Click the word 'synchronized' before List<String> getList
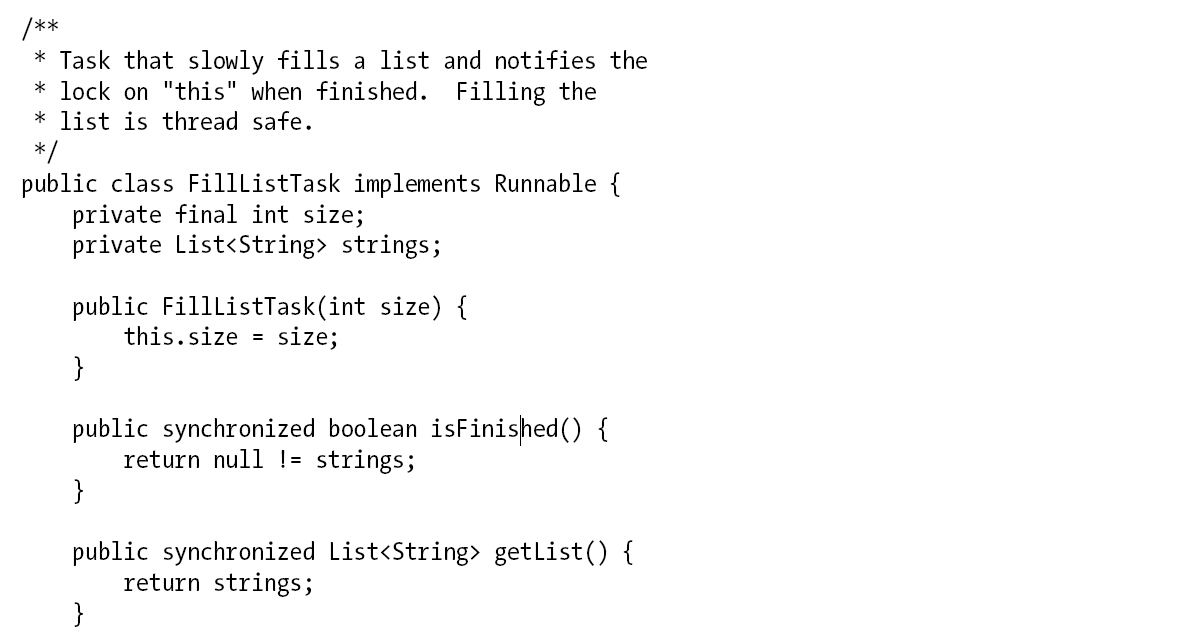This screenshot has height=639, width=1198. point(238,552)
